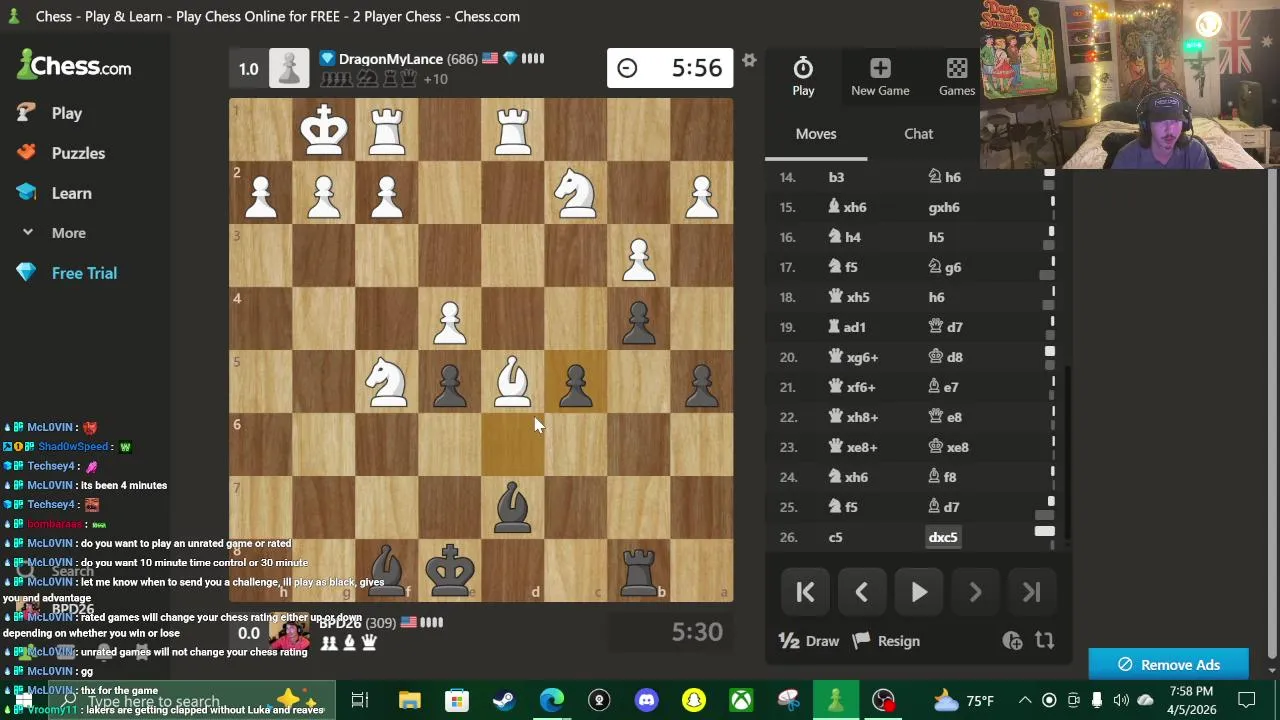Open Play in left sidebar
This screenshot has width=1280, height=720.
67,113
